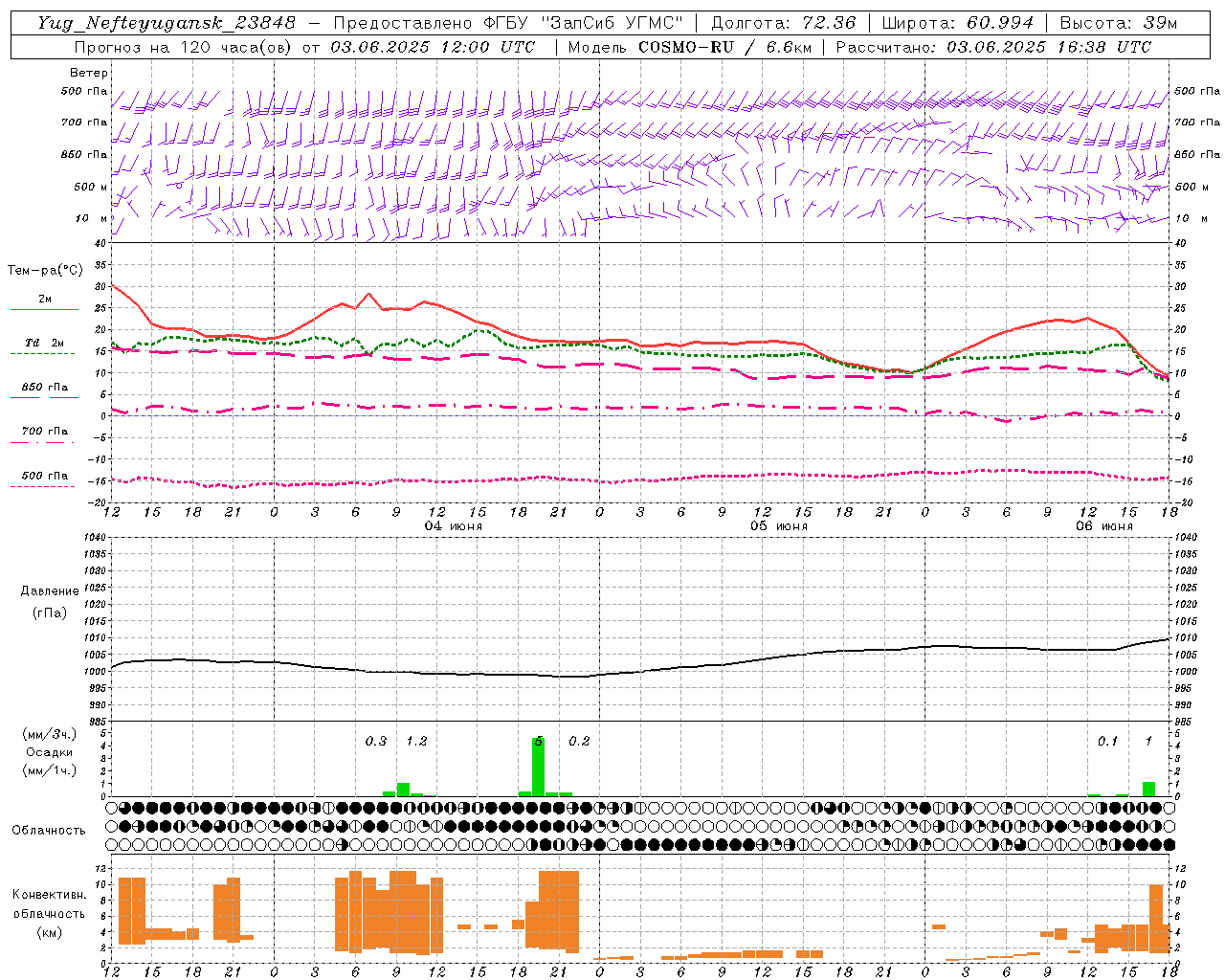Click the (мм/3ч.) precipitation unit label
1225x980 pixels.
[x=50, y=734]
